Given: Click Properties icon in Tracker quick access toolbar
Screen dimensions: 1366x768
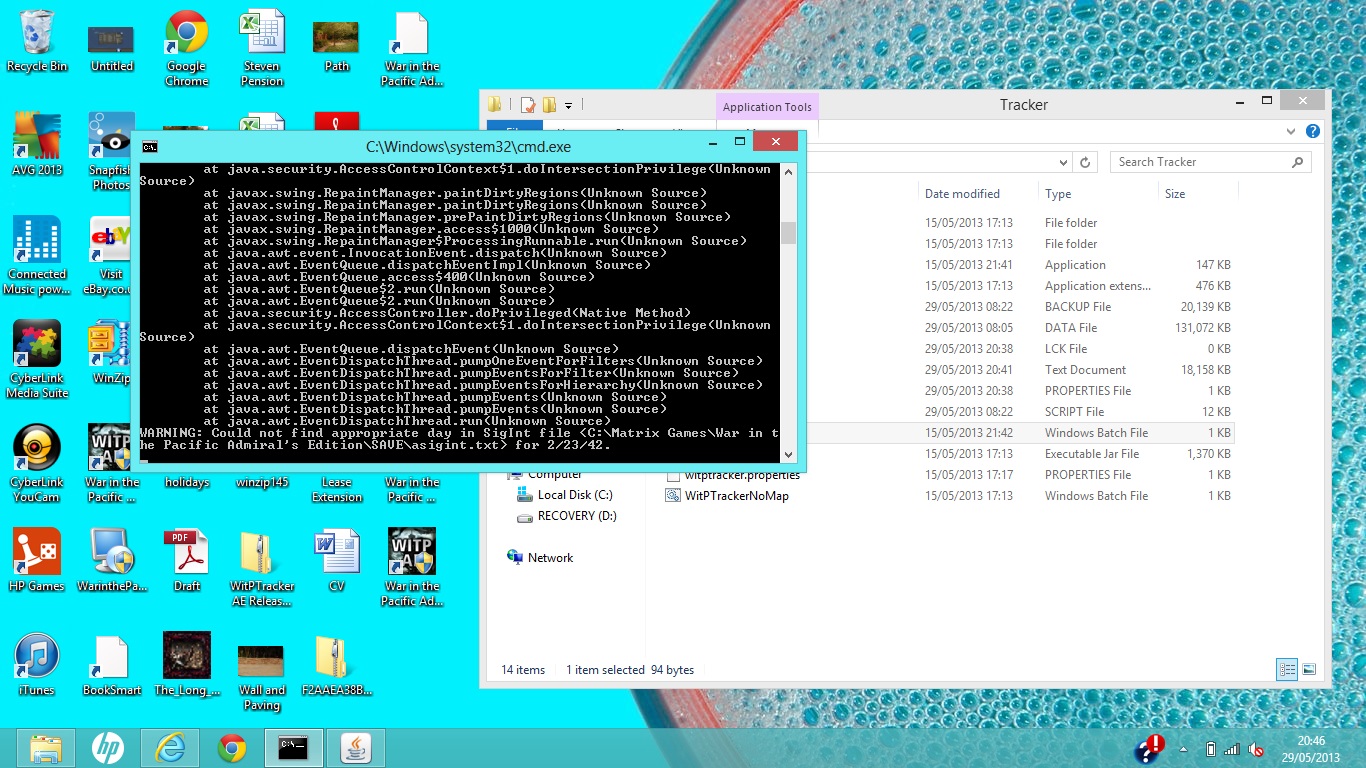Looking at the screenshot, I should point(528,105).
